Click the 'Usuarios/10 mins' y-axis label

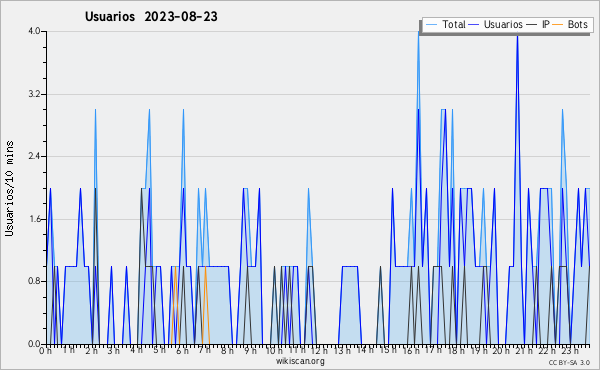click(9, 189)
